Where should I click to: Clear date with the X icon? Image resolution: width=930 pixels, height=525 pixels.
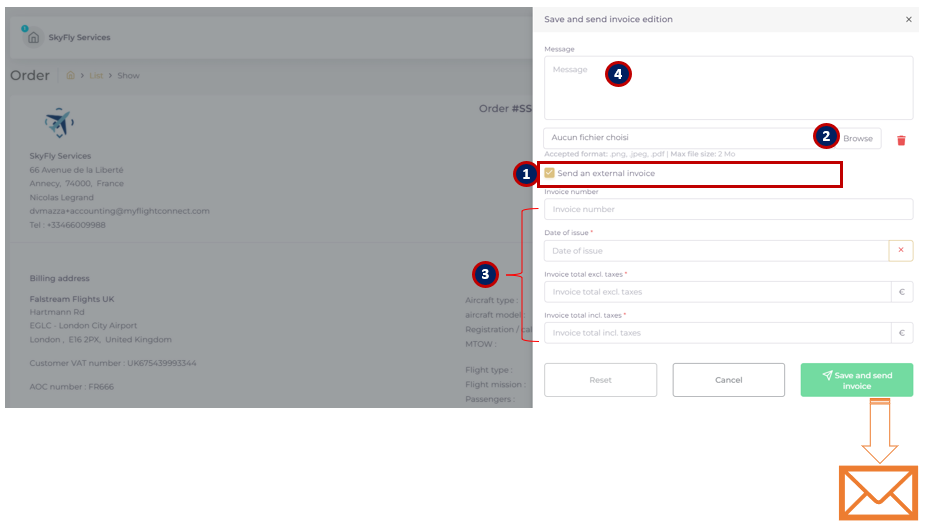900,251
